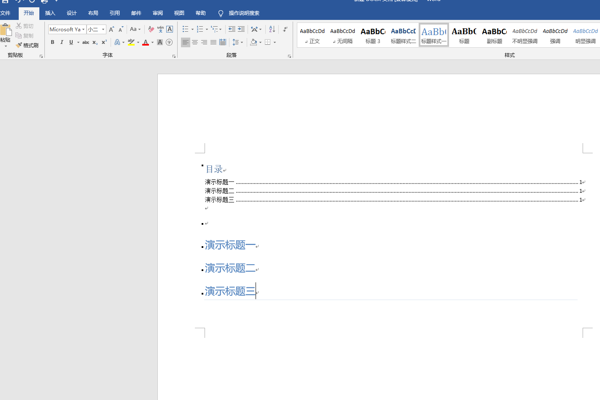
Task: Switch to the 插入 (Insert) tab
Action: 50,13
